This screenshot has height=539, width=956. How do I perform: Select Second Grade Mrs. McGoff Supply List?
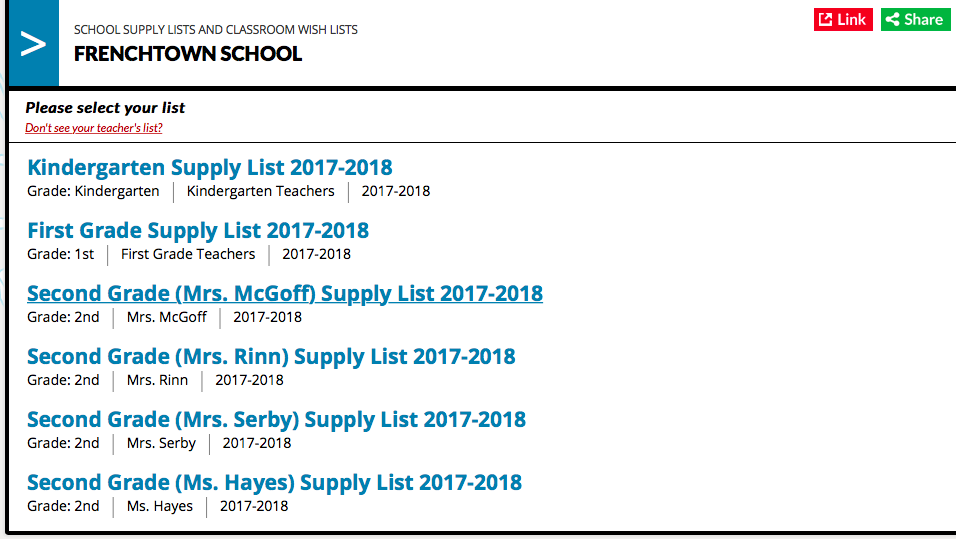pyautogui.click(x=285, y=293)
